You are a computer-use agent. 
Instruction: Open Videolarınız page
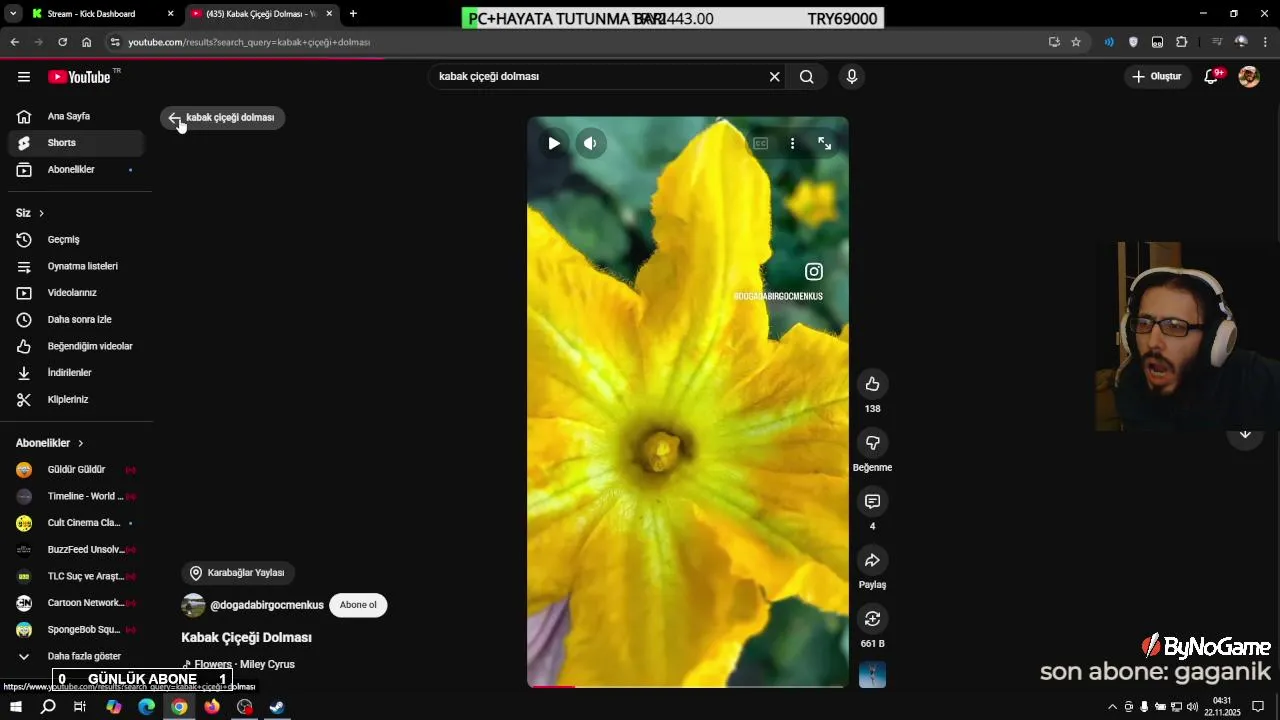[76, 293]
